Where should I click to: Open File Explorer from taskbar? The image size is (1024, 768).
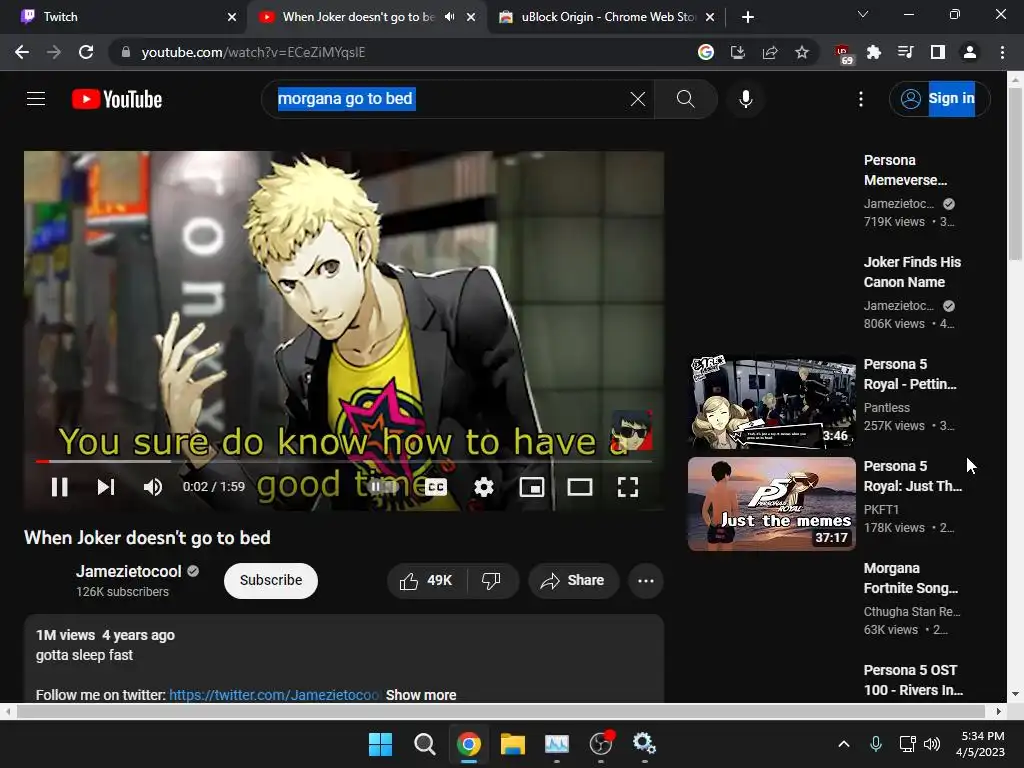pyautogui.click(x=513, y=744)
